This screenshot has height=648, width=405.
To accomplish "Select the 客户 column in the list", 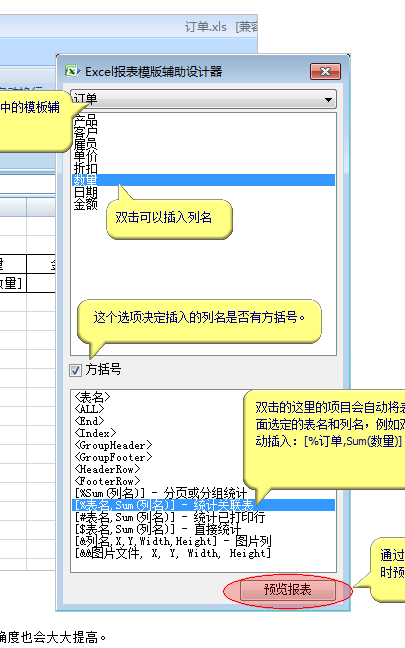I will point(86,132).
